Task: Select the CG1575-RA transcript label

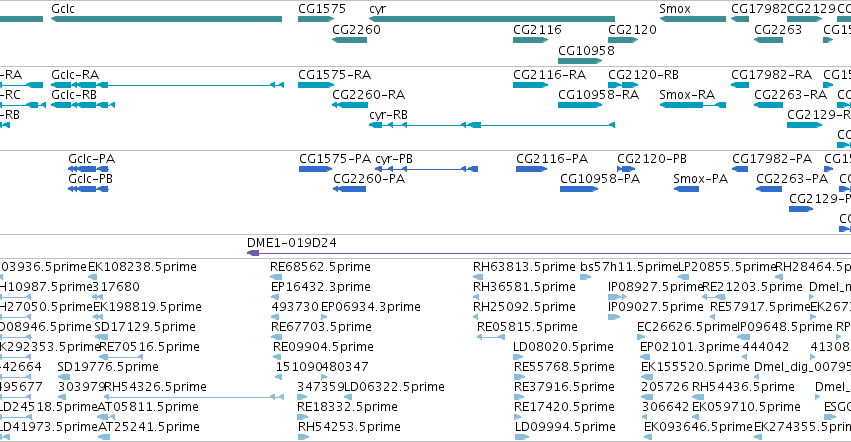Action: pos(334,74)
